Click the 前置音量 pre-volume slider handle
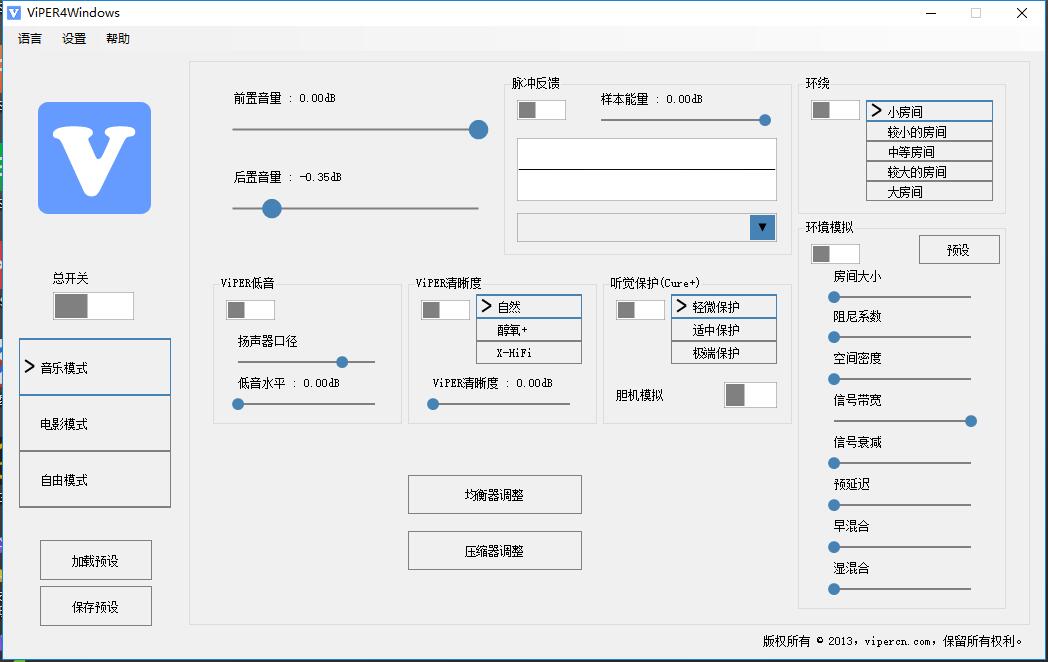1048x662 pixels. (478, 129)
